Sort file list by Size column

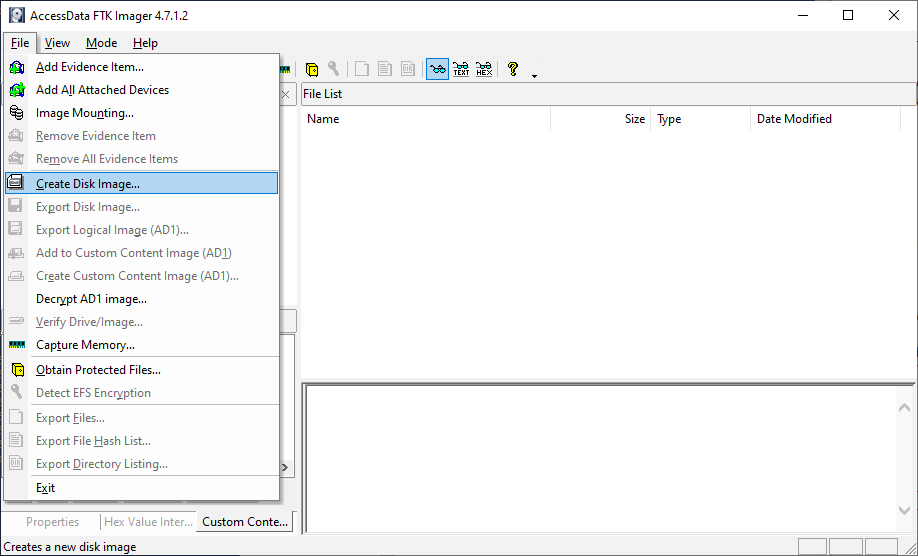point(601,119)
